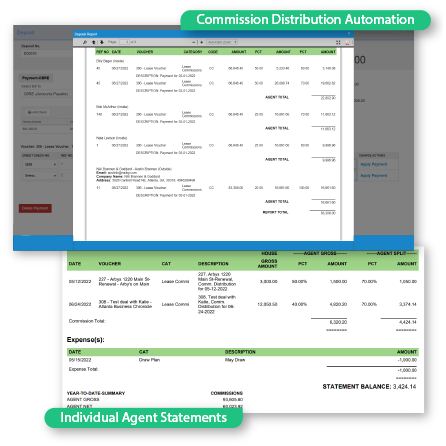Open the GBRE (Accounts Payable) dropdown
446x446 pixels.
coord(46,94)
